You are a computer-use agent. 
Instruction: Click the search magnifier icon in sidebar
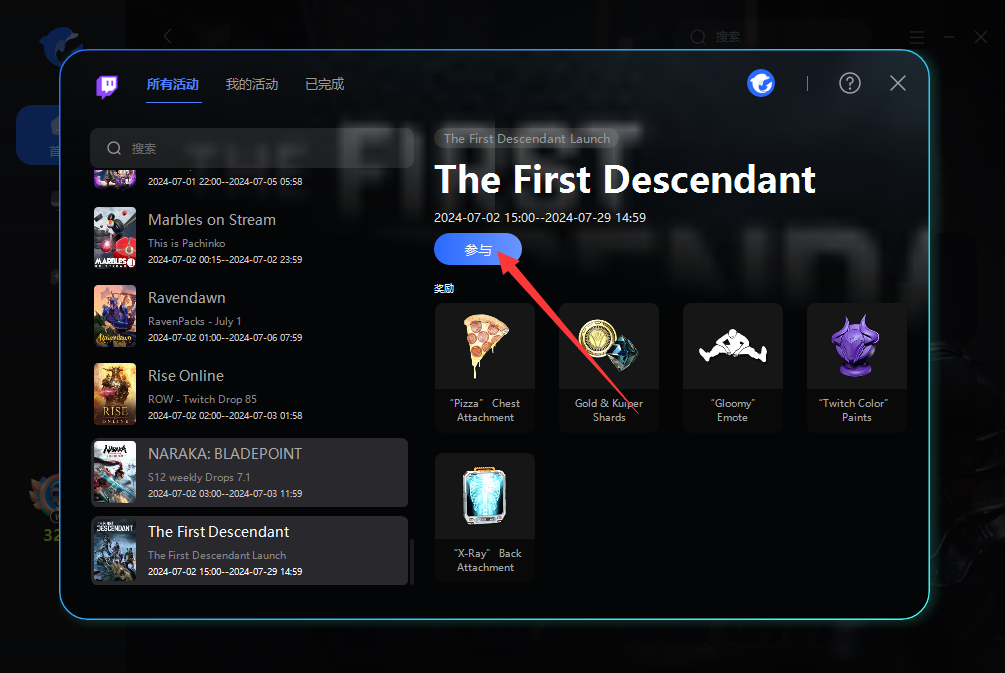114,149
